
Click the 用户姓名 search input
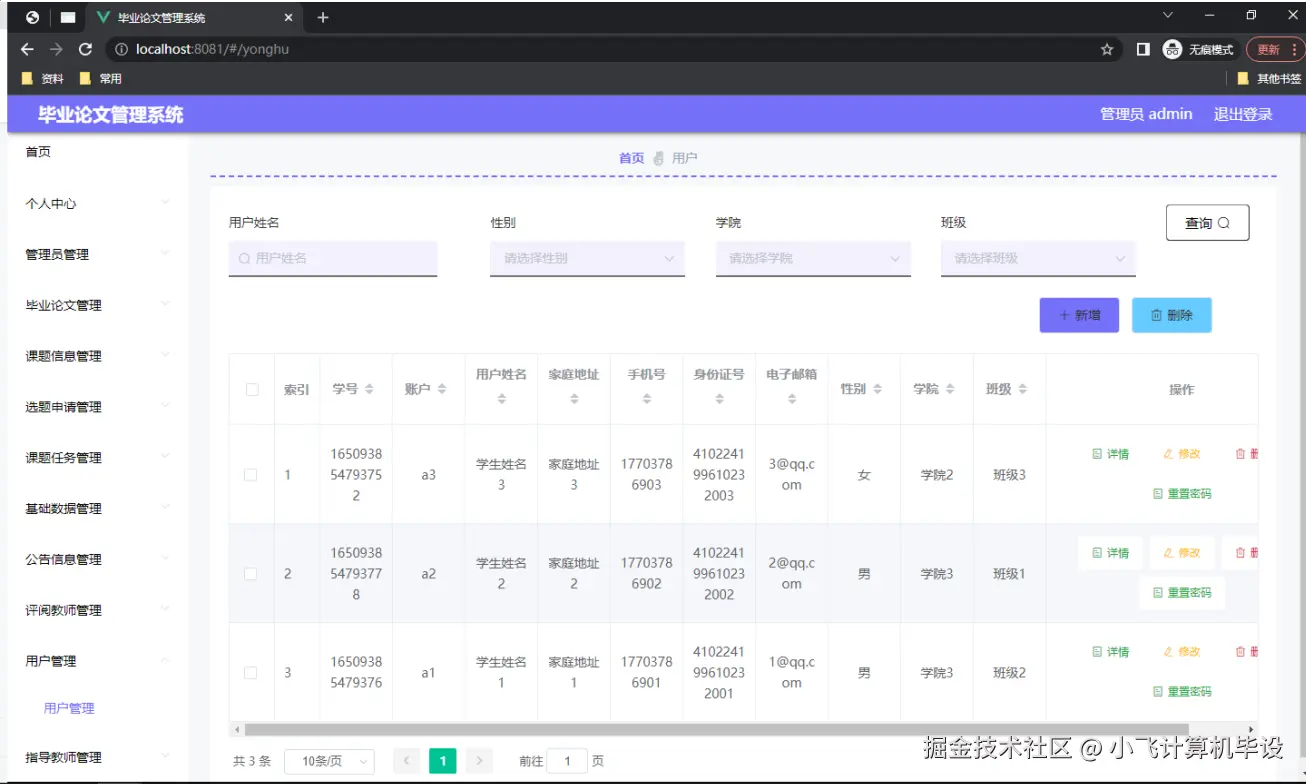(333, 258)
